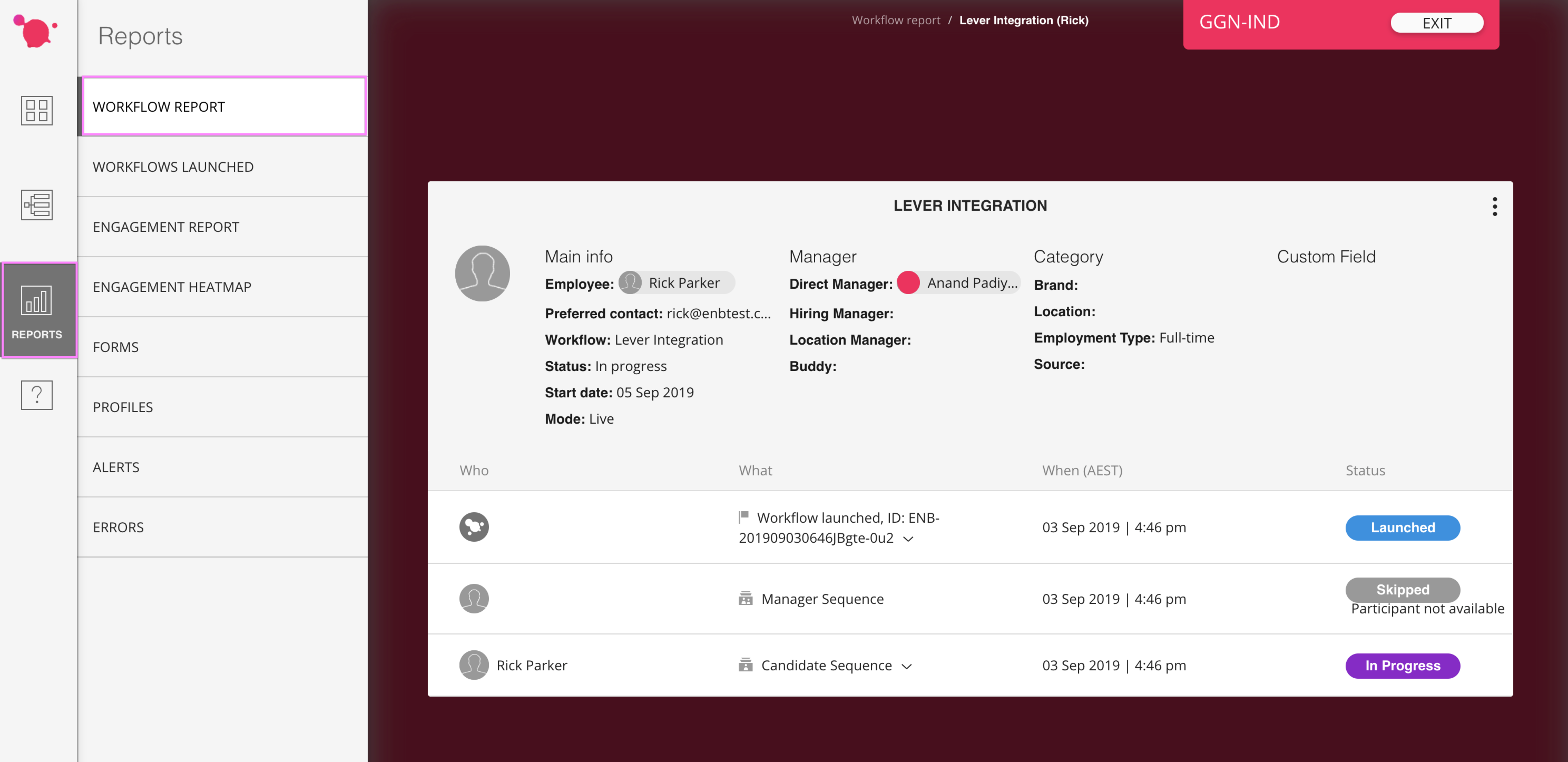Expand the Candidate Sequence chevron
This screenshot has width=1568, height=762.
pos(906,667)
